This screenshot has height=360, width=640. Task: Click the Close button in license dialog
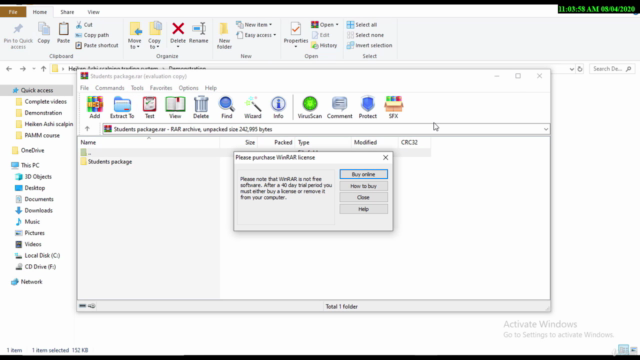click(363, 197)
